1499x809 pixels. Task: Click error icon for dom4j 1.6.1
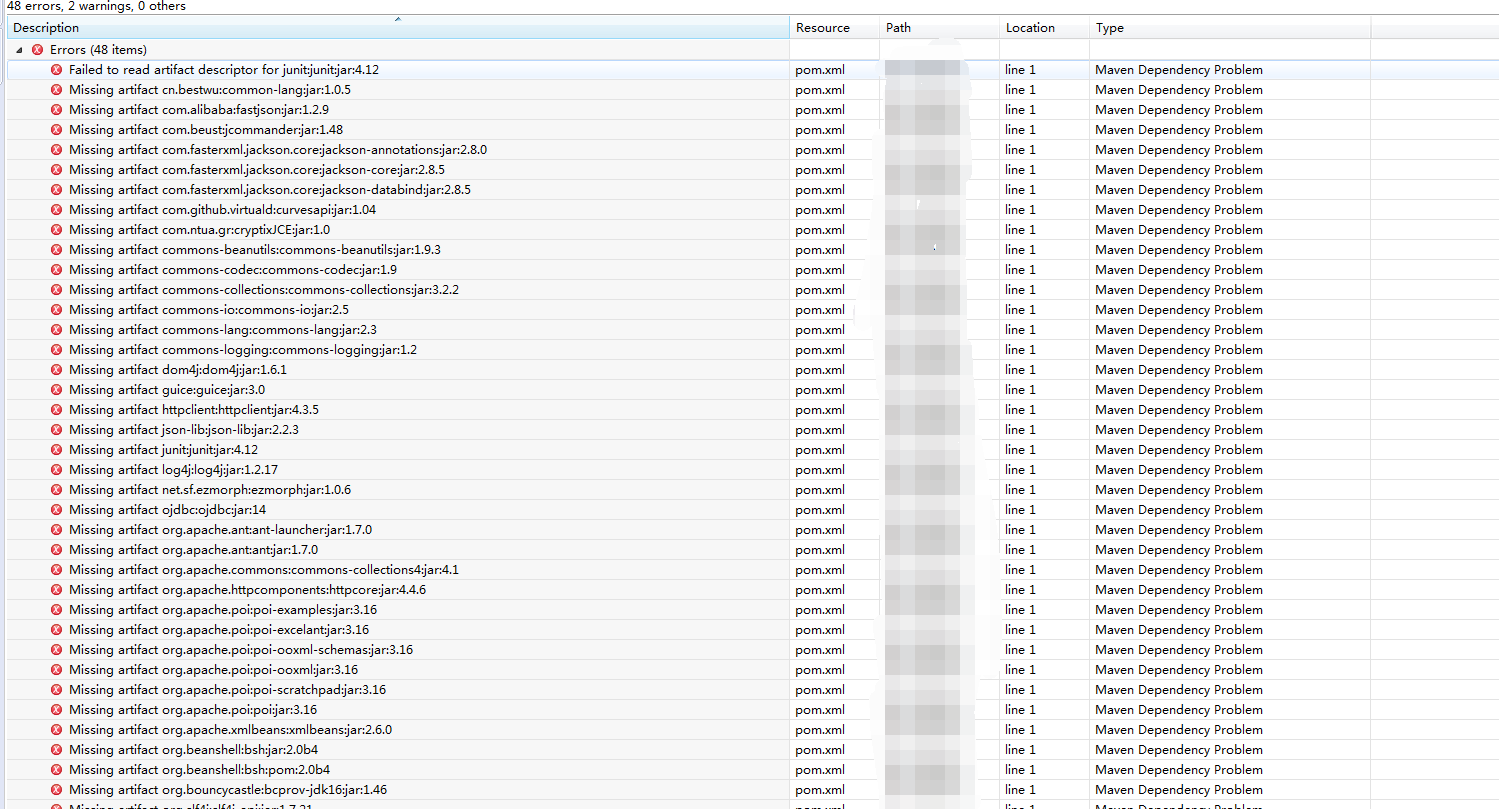57,370
